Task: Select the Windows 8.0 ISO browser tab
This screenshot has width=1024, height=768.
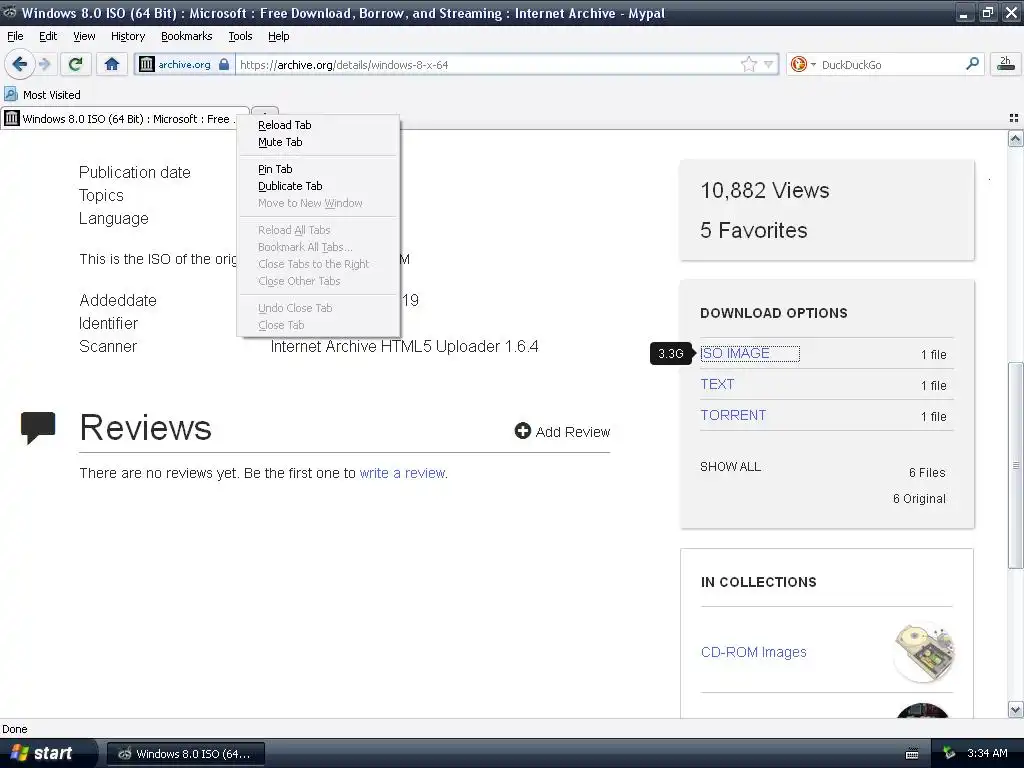Action: pyautogui.click(x=124, y=119)
